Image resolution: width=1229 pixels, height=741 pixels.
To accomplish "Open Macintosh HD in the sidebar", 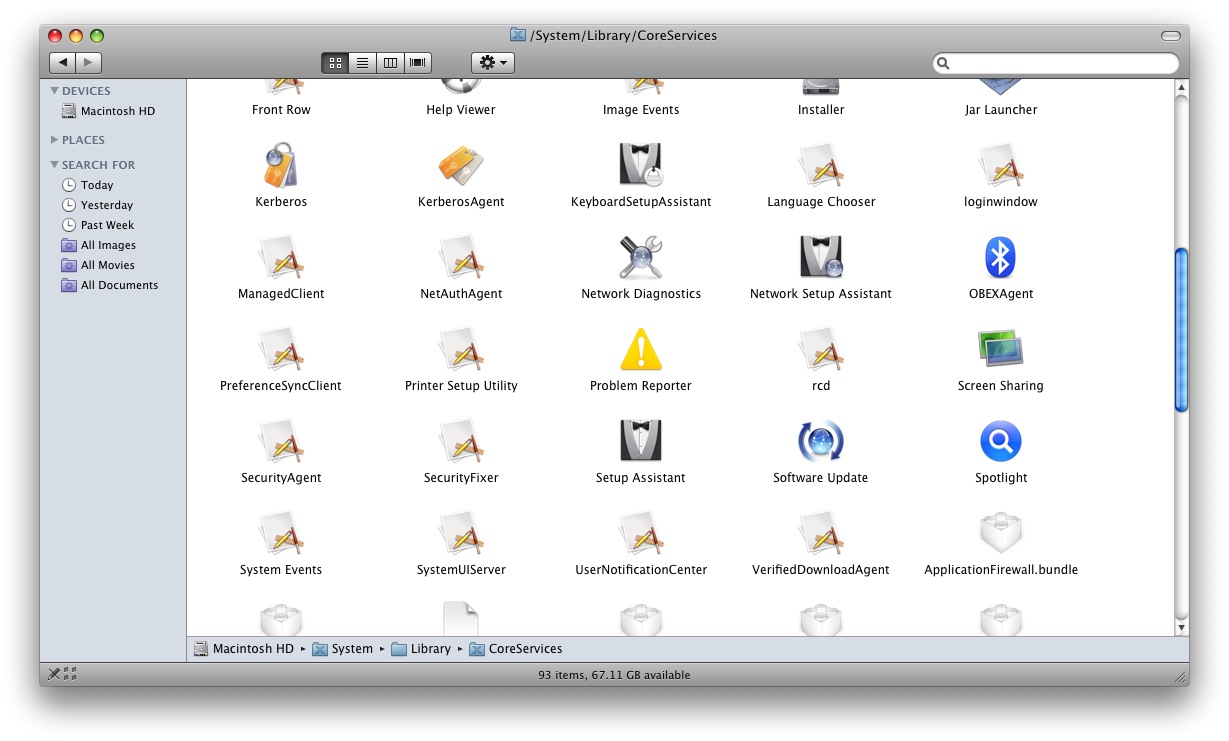I will [108, 111].
